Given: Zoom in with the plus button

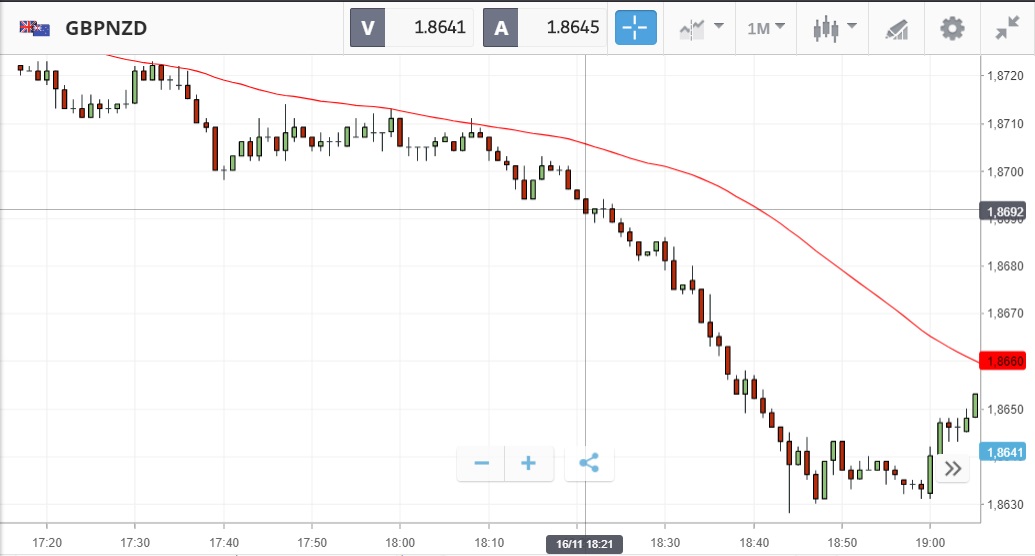Looking at the screenshot, I should pyautogui.click(x=529, y=463).
